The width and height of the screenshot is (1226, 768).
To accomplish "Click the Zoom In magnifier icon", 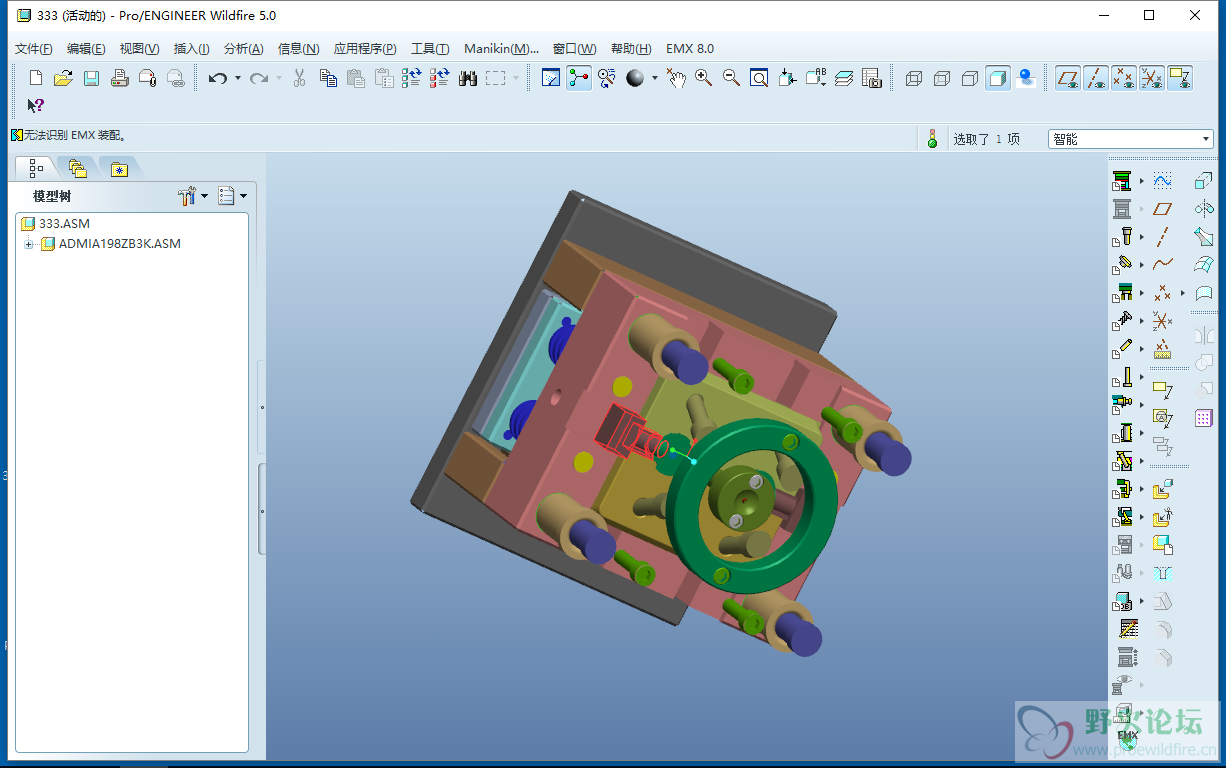I will pos(704,78).
